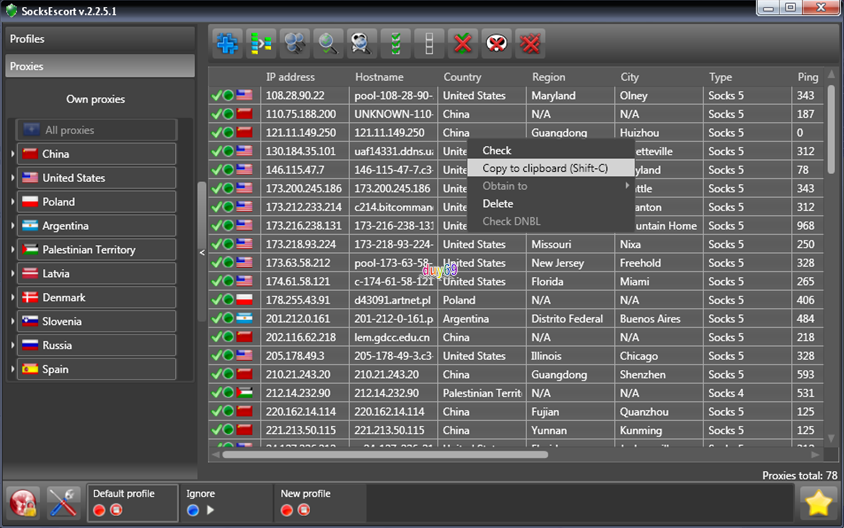Select the Russia country filter

point(96,345)
